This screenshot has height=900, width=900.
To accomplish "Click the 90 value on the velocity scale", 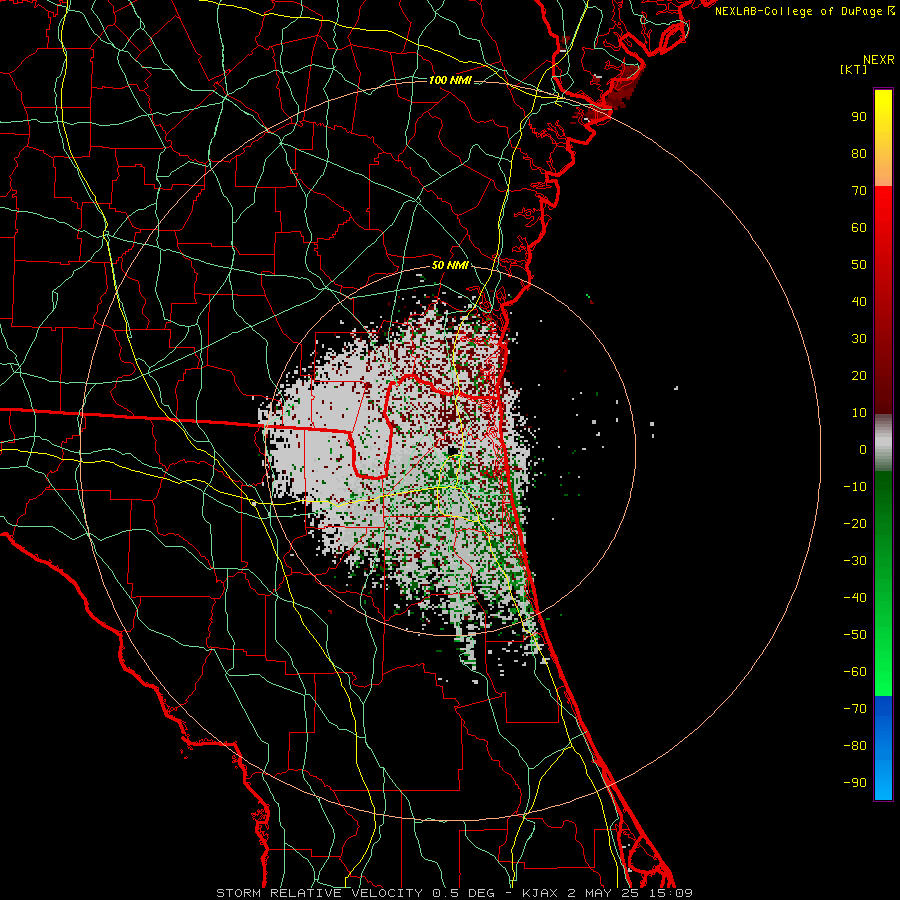I will click(859, 117).
